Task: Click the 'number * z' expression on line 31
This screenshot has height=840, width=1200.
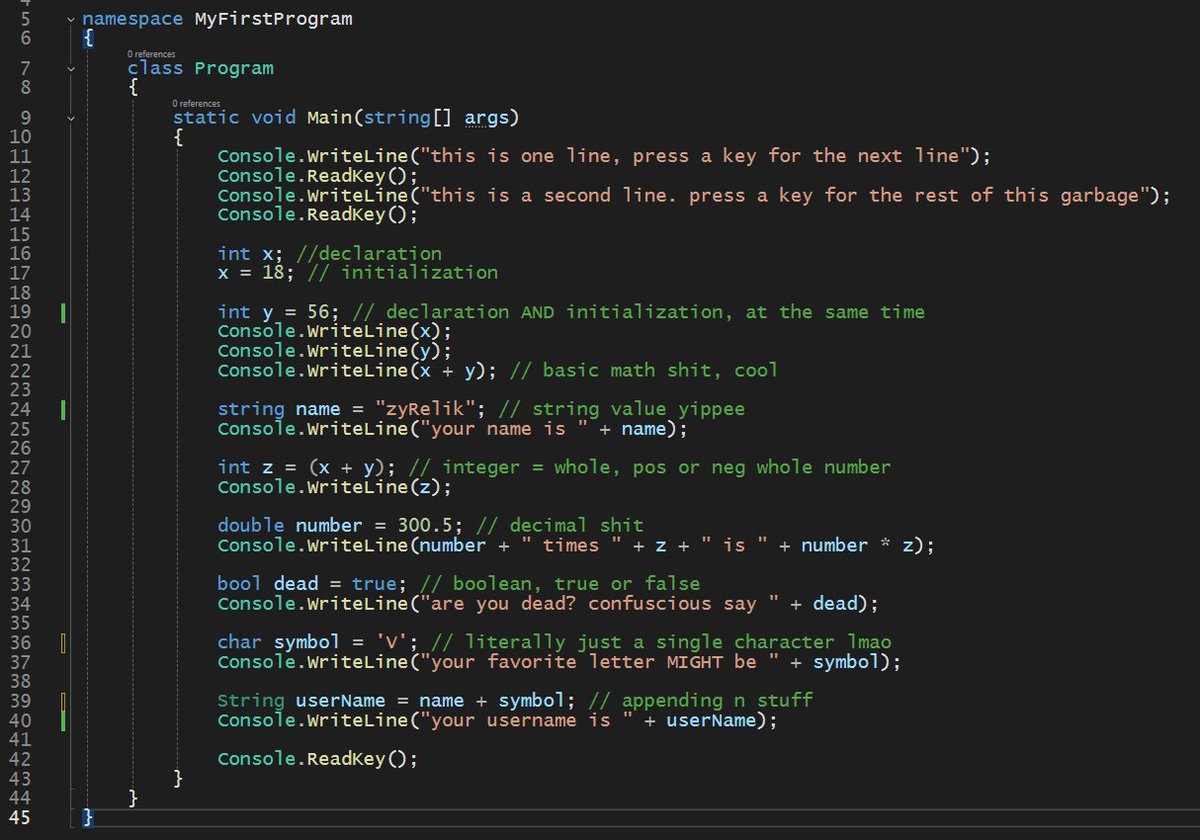Action: pyautogui.click(x=857, y=546)
